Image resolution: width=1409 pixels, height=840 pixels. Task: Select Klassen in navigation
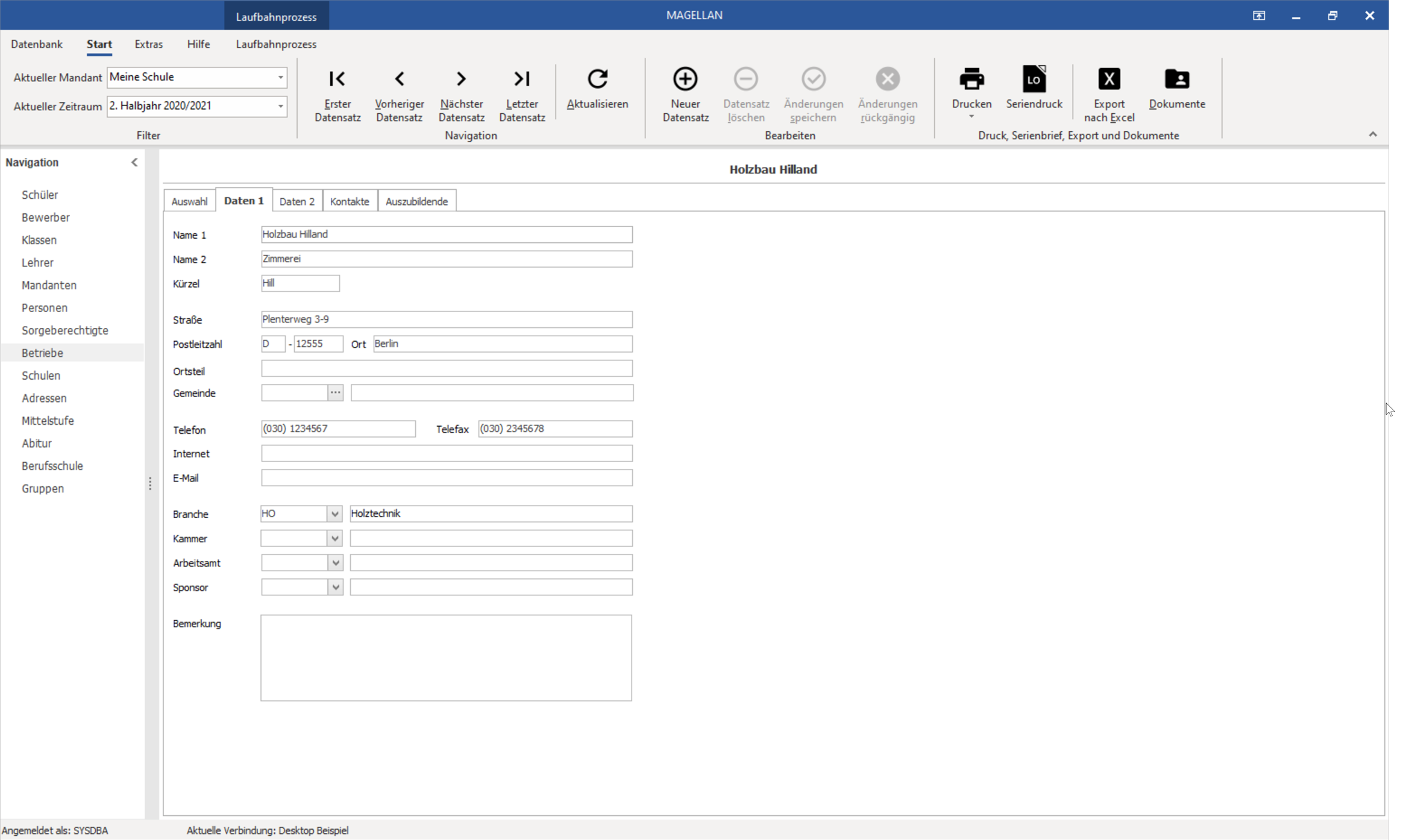click(39, 240)
